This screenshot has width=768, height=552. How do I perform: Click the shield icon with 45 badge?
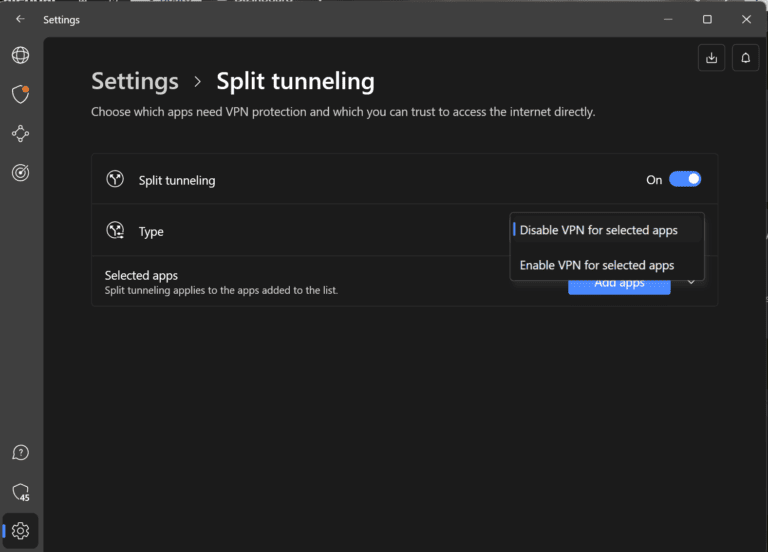[20, 492]
